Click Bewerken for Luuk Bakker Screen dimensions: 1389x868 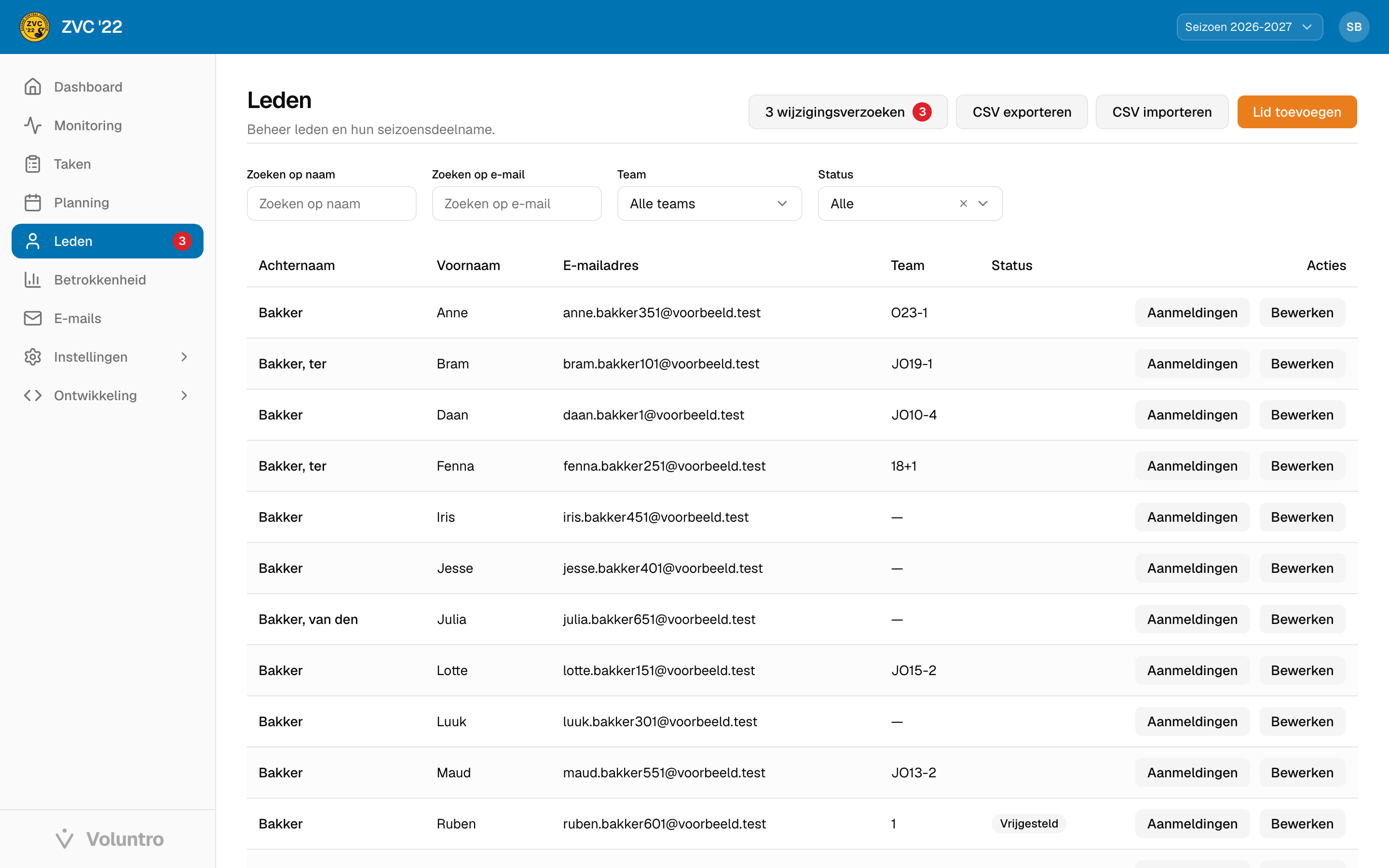1302,721
